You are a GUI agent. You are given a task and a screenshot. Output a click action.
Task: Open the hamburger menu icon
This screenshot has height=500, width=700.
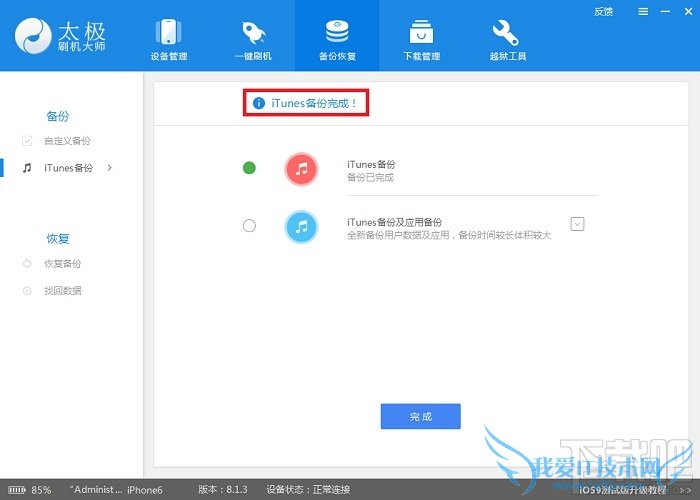(643, 12)
